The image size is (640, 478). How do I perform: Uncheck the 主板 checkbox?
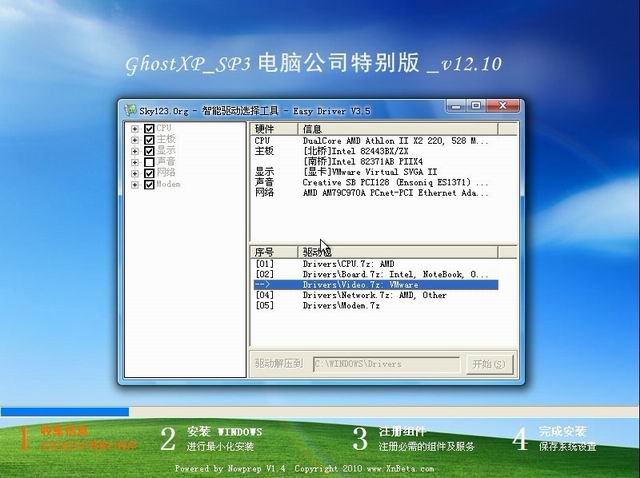pyautogui.click(x=149, y=140)
